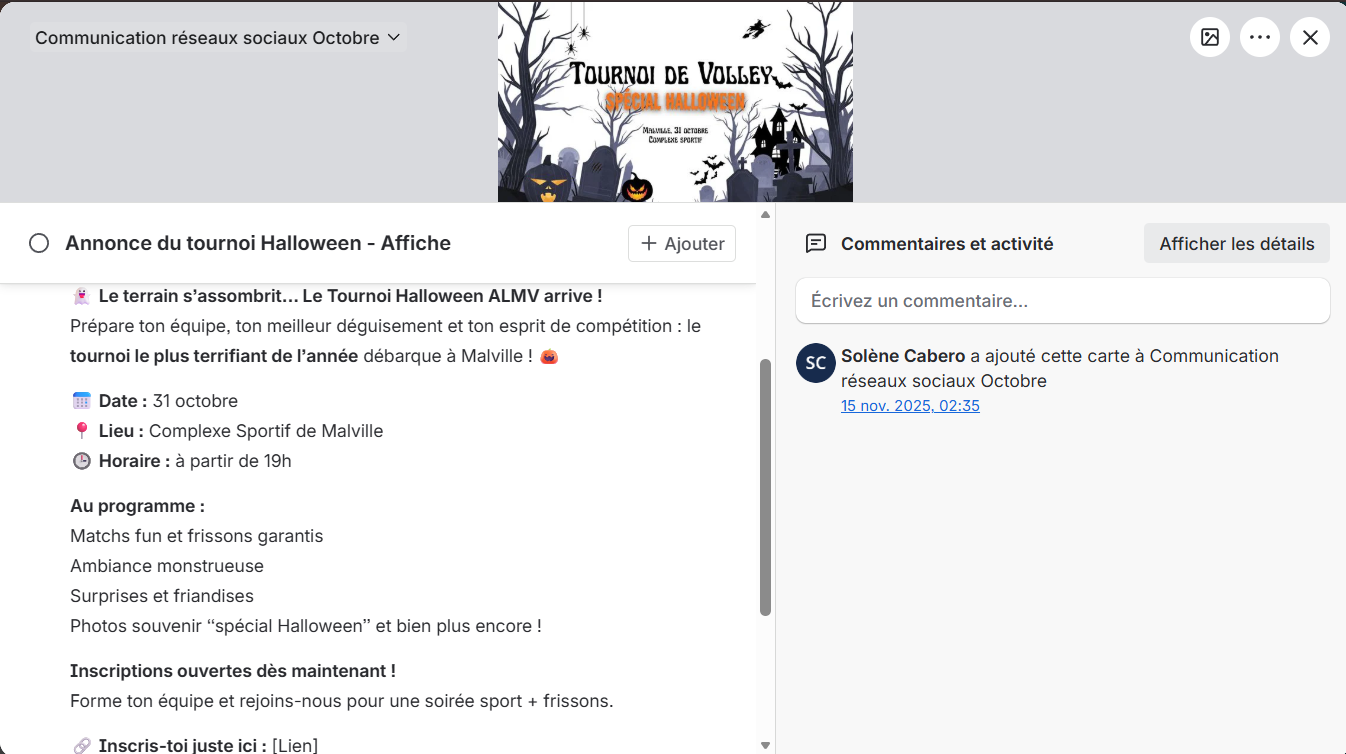Click the Commentaires et activité speech icon
The width and height of the screenshot is (1346, 754).
(x=816, y=244)
